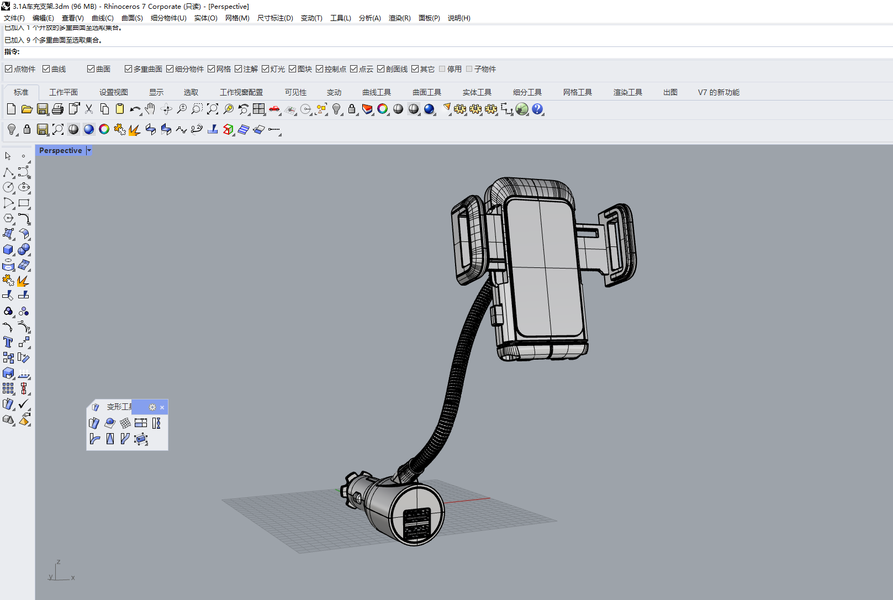Switch to the 工作平面 toolbar tab

click(x=63, y=92)
